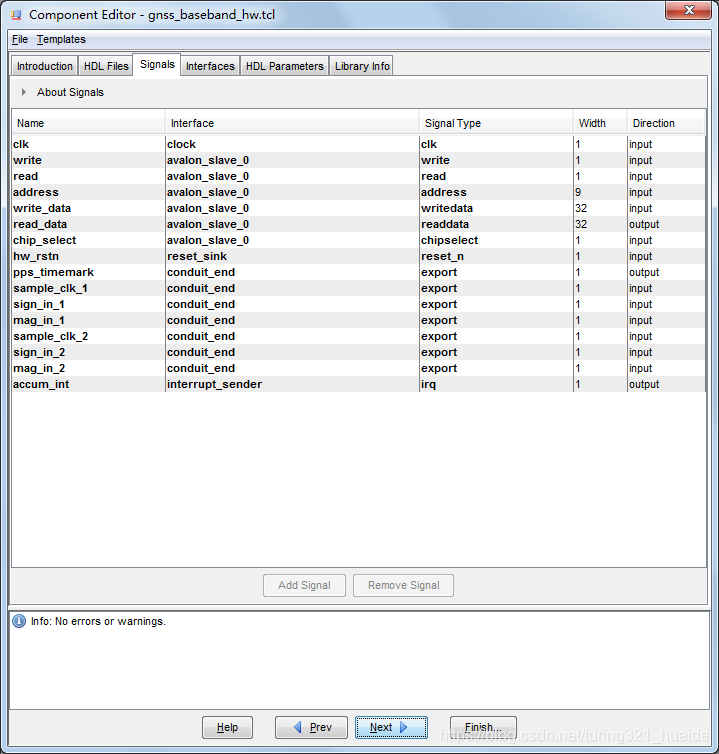
Task: Sort by the Name column header
Action: 88,123
